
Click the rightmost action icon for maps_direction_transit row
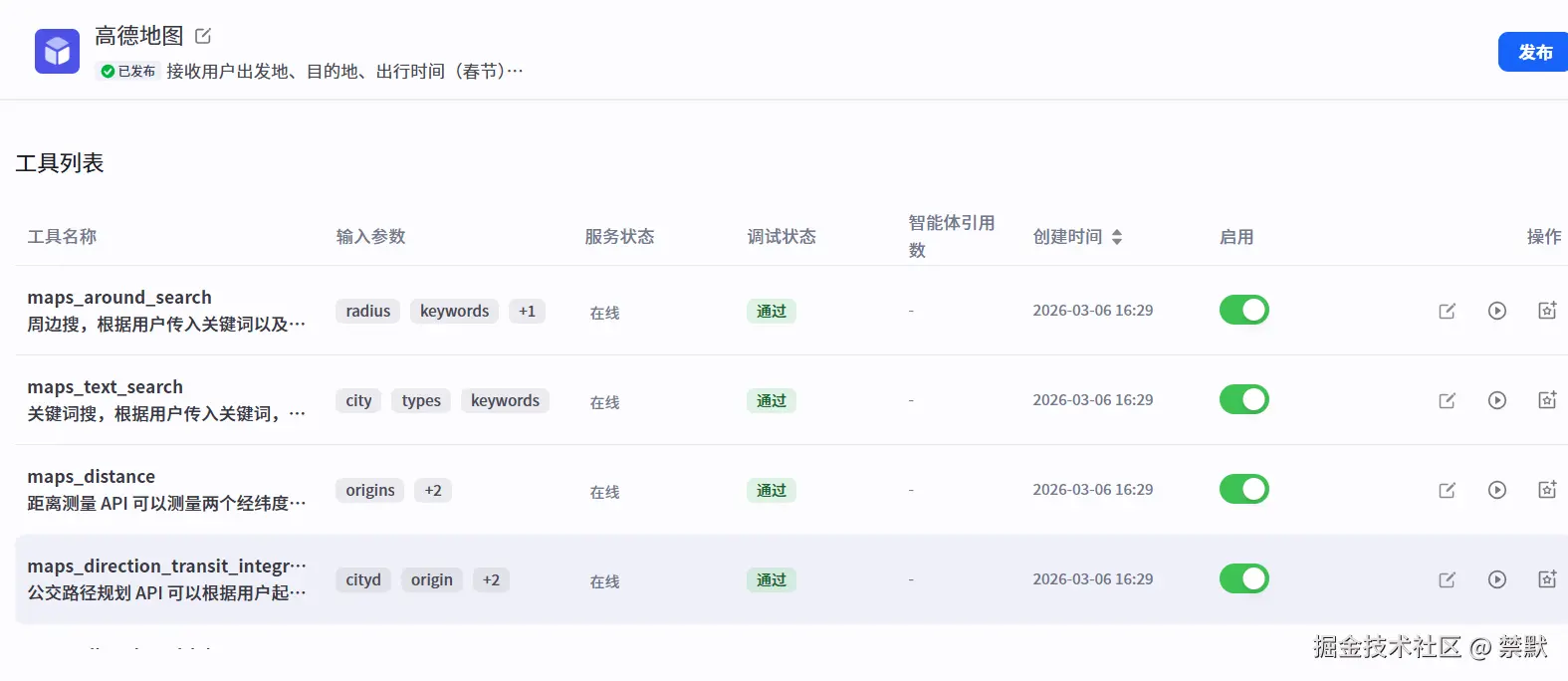point(1547,579)
